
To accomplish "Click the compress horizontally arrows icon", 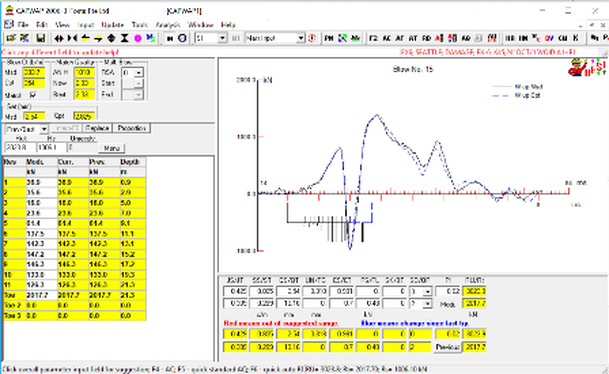I will pos(72,38).
